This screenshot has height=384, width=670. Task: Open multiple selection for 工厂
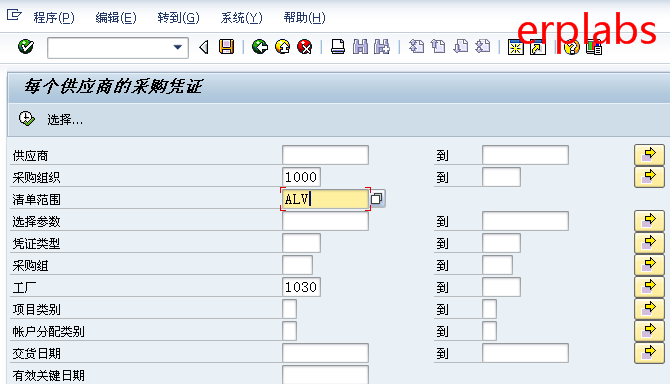pos(649,287)
